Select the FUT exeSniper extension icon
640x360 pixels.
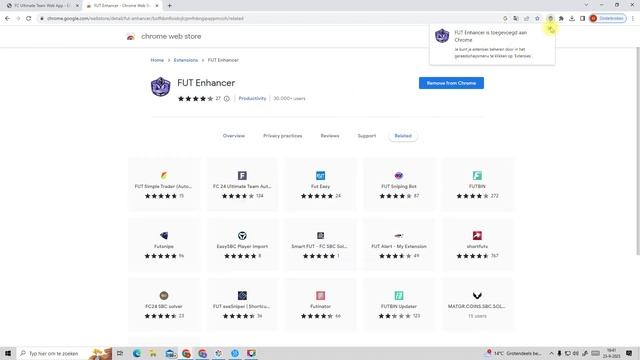point(242,296)
